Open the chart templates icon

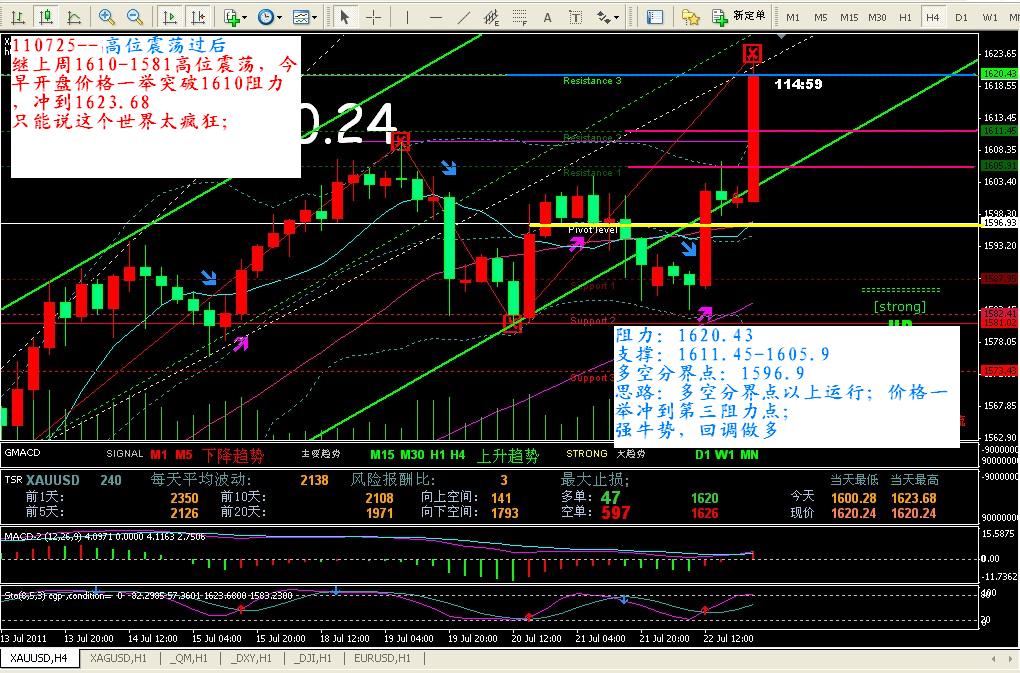tap(300, 17)
